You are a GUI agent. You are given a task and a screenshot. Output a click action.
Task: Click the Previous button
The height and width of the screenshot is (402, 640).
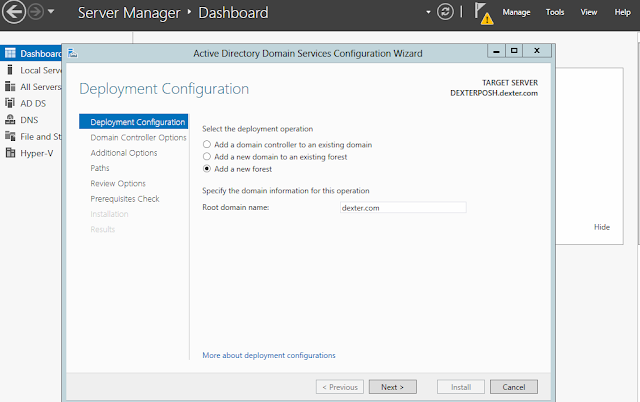click(x=340, y=387)
